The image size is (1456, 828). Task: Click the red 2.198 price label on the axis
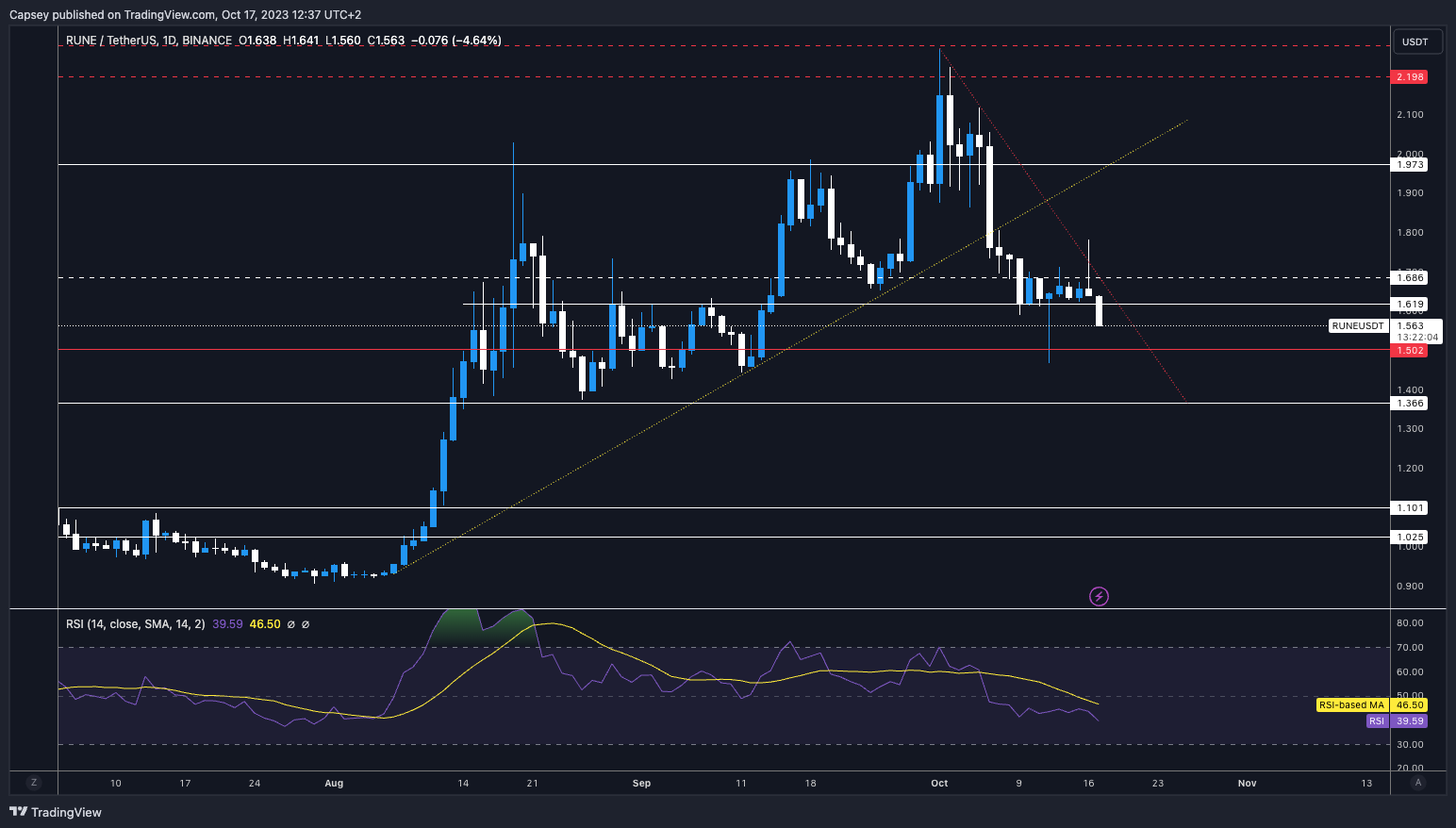point(1408,77)
